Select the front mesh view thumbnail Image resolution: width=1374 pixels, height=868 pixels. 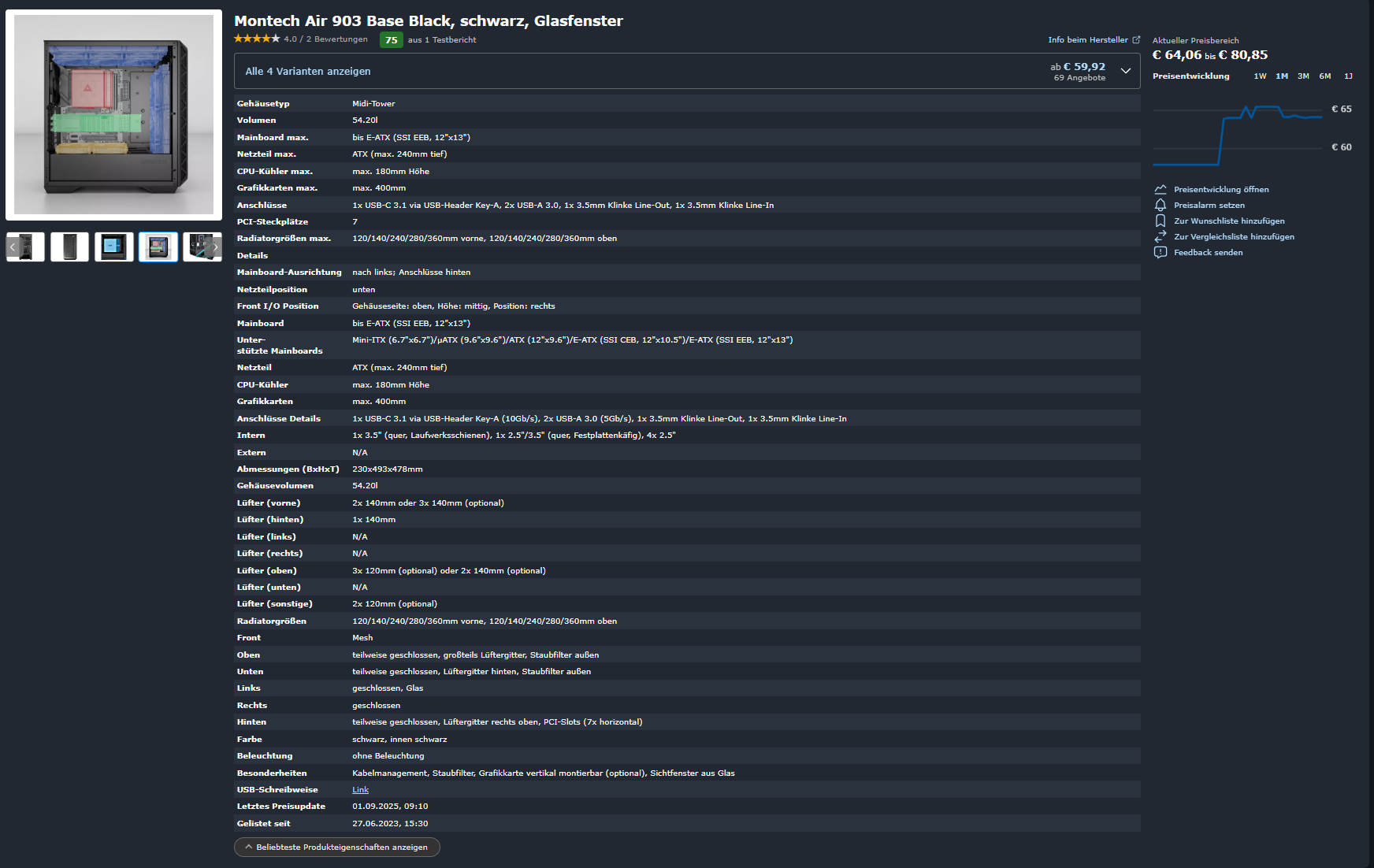tap(69, 247)
